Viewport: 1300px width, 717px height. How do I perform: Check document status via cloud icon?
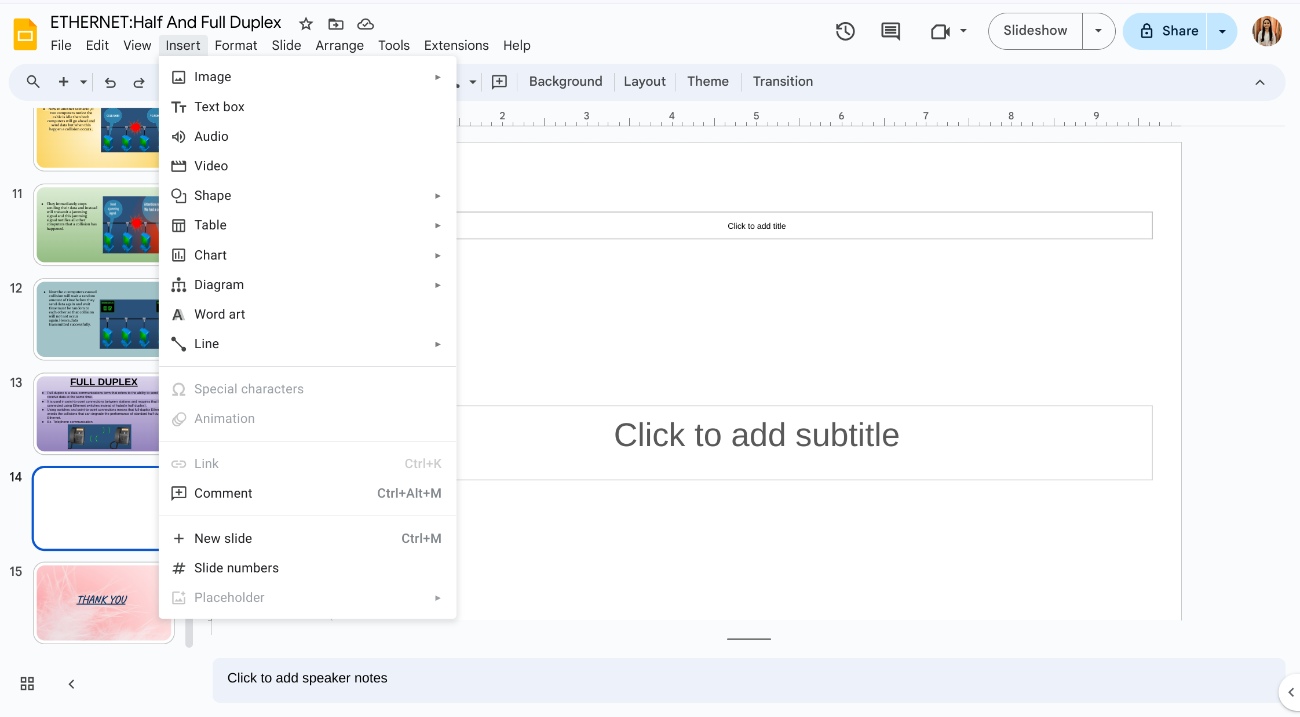click(x=365, y=23)
